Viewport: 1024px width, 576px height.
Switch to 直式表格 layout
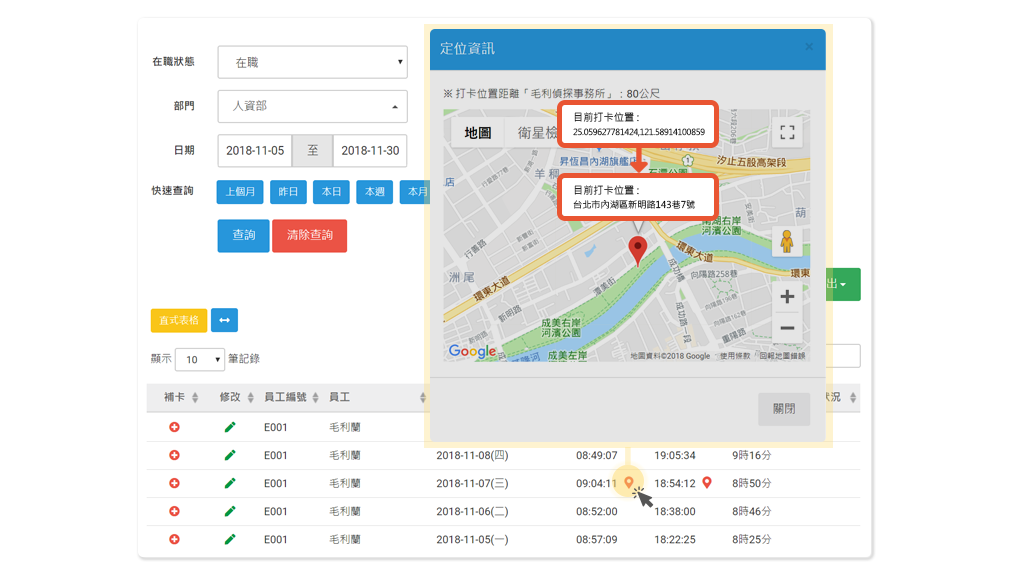[179, 320]
